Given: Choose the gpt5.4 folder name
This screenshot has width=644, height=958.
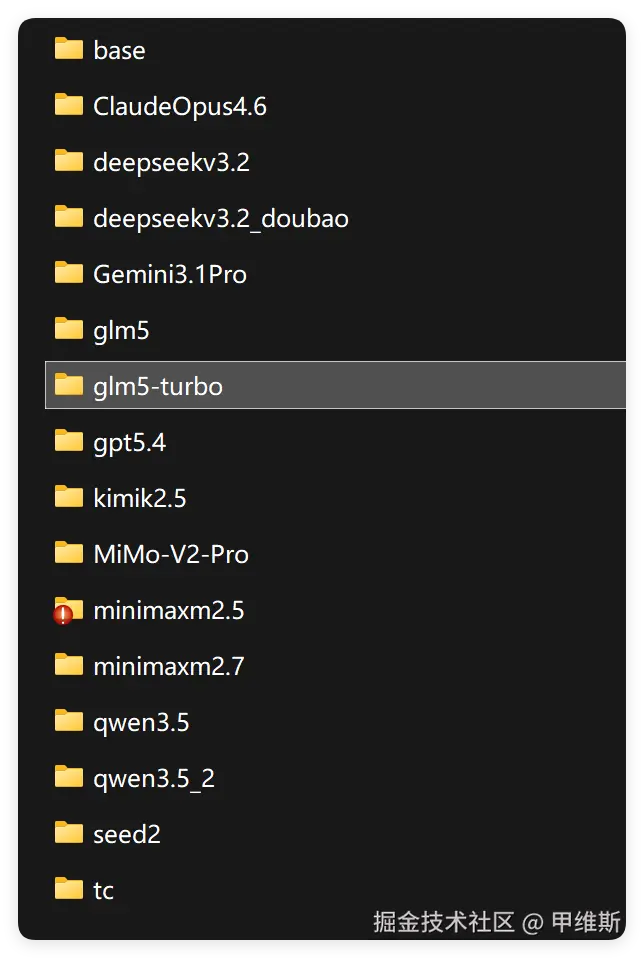Looking at the screenshot, I should pos(130,442).
